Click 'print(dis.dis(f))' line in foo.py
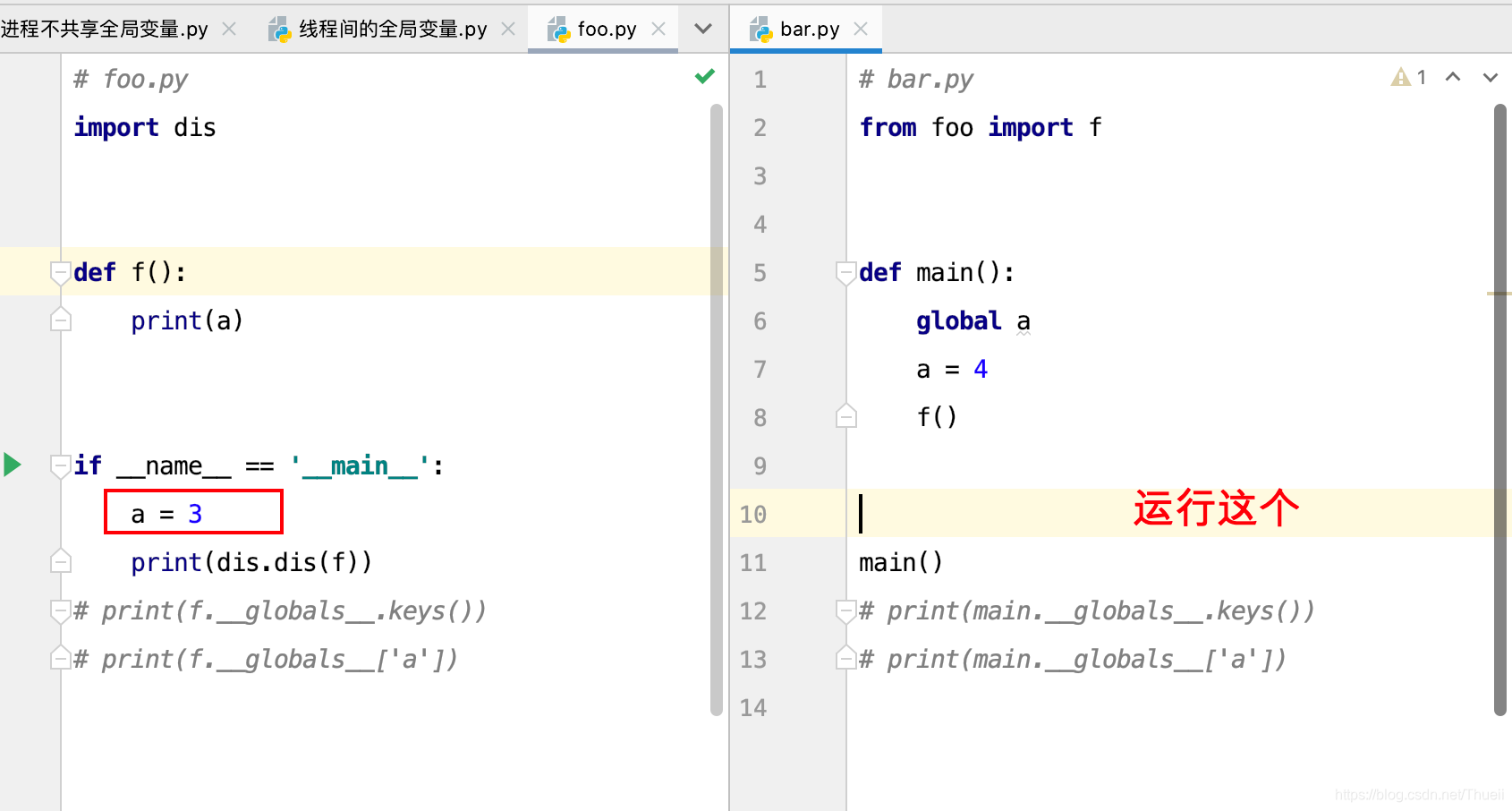The height and width of the screenshot is (811, 1512). click(251, 562)
